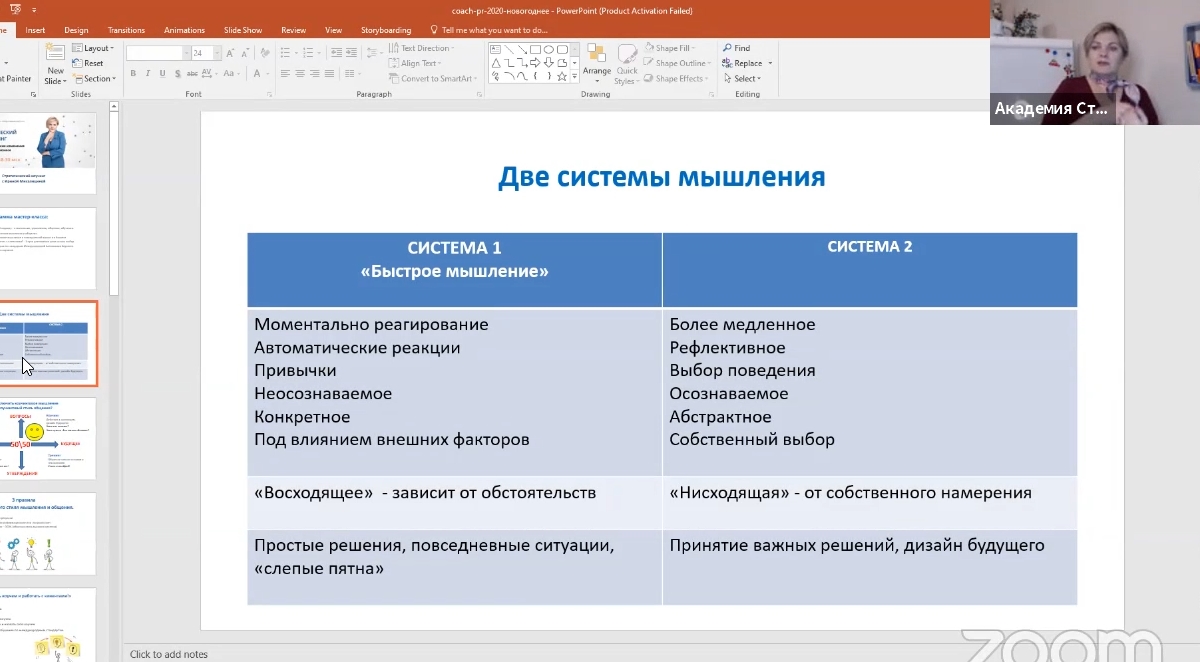The width and height of the screenshot is (1200, 662).
Task: Open the Layout dropdown
Action: (97, 48)
